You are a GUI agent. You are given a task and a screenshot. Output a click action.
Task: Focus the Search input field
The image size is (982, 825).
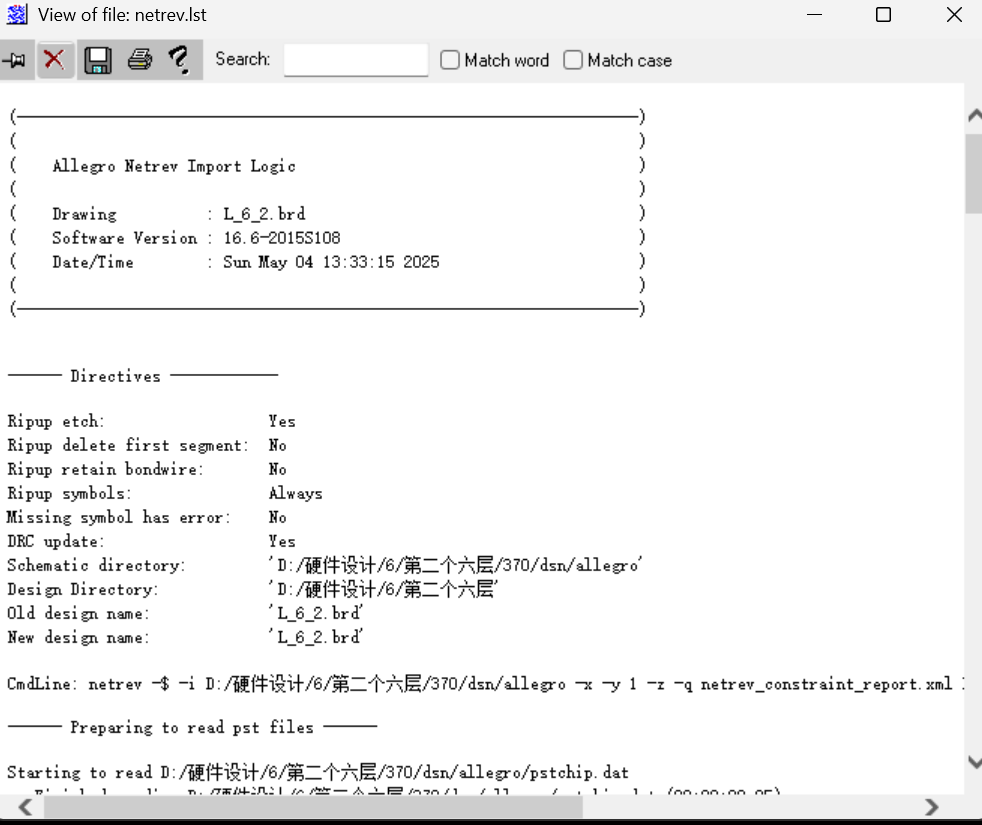point(356,60)
